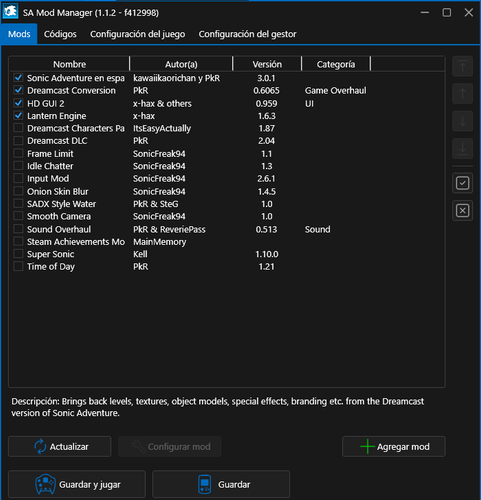
Task: Click the Guardar y jugar gamepad button
Action: click(x=77, y=484)
